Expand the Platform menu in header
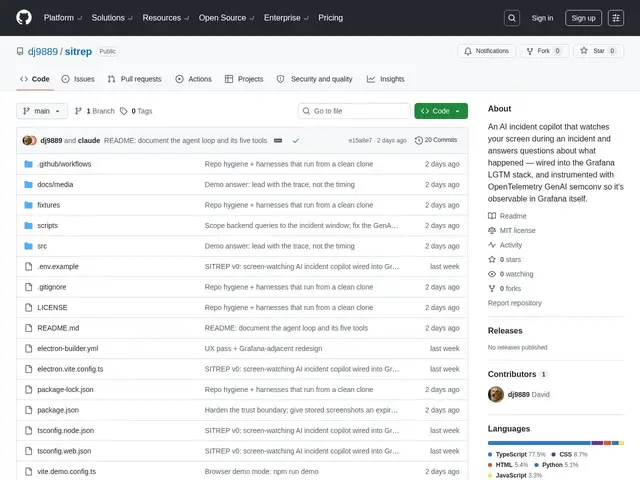The height and width of the screenshot is (480, 640). [63, 18]
